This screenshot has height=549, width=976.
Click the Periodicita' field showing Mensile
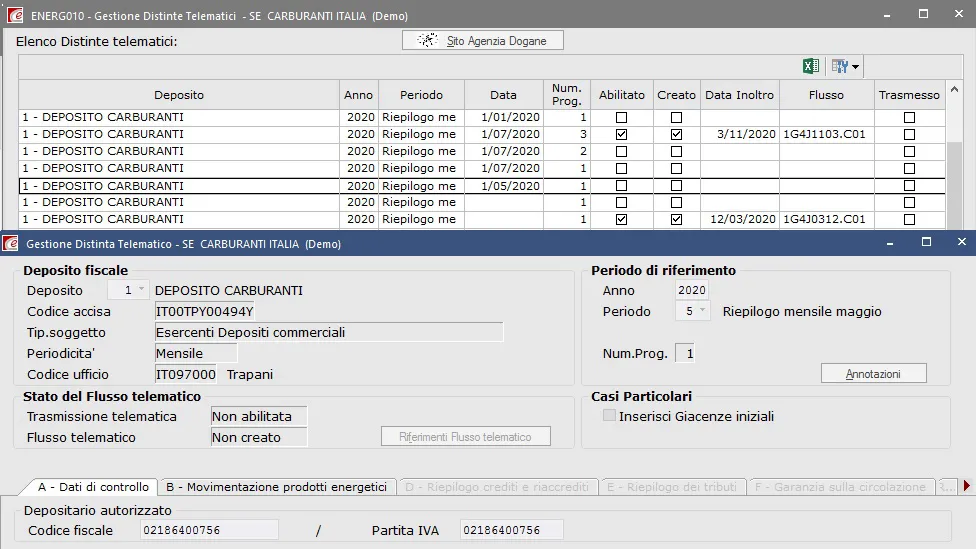coord(195,354)
